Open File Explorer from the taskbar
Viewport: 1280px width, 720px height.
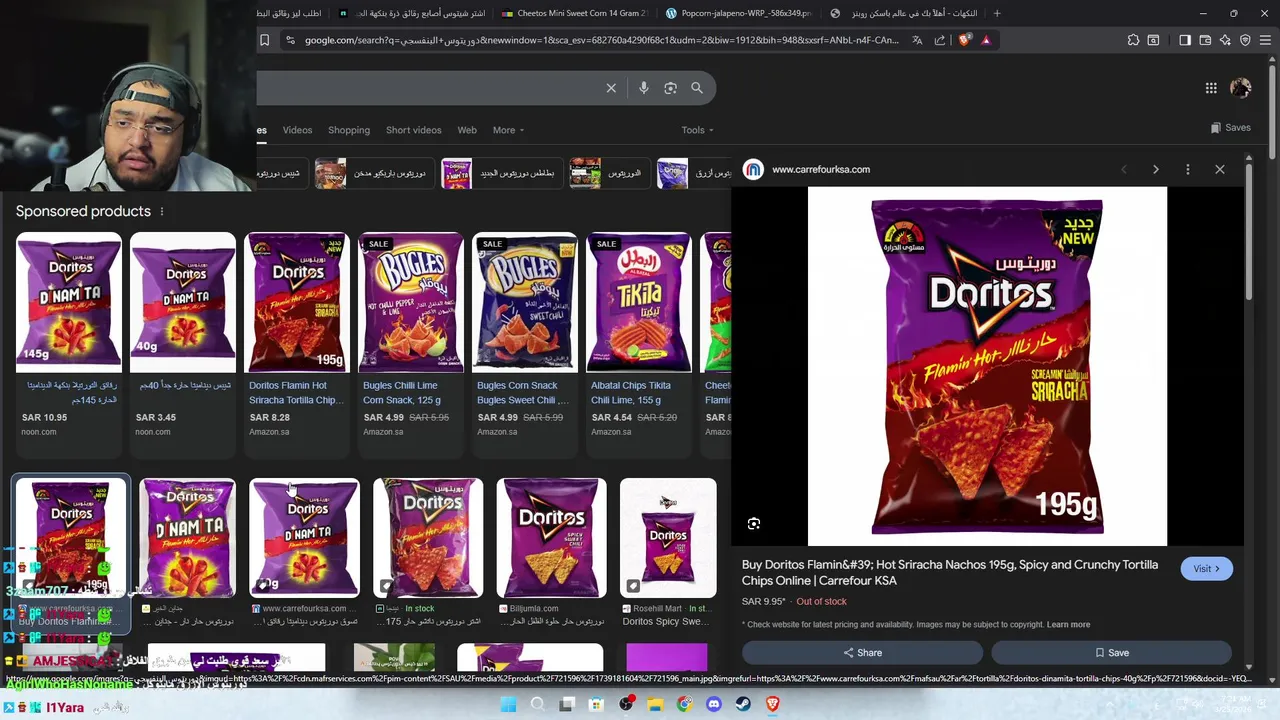click(655, 704)
